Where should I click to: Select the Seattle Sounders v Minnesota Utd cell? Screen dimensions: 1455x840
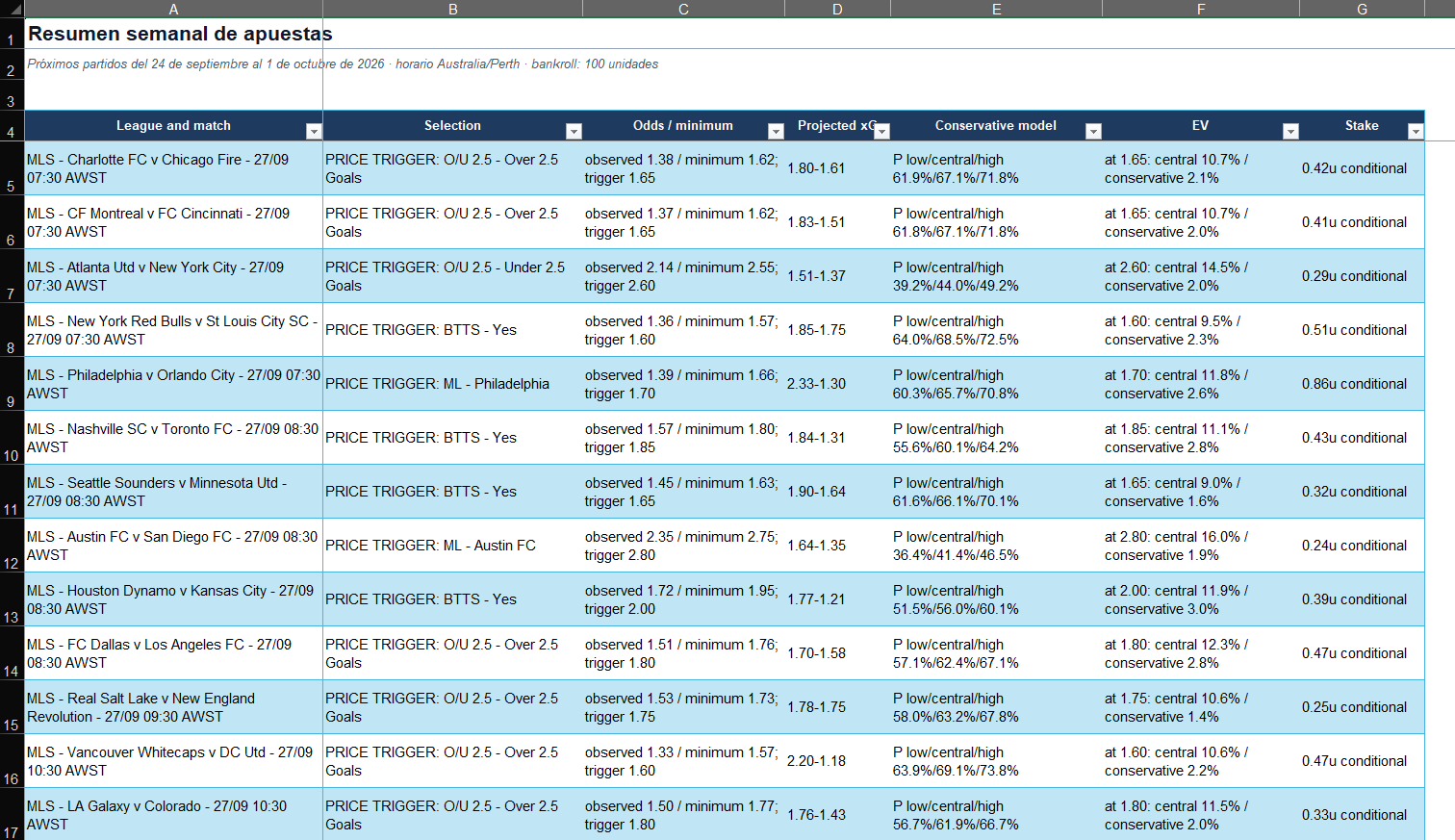(x=174, y=492)
